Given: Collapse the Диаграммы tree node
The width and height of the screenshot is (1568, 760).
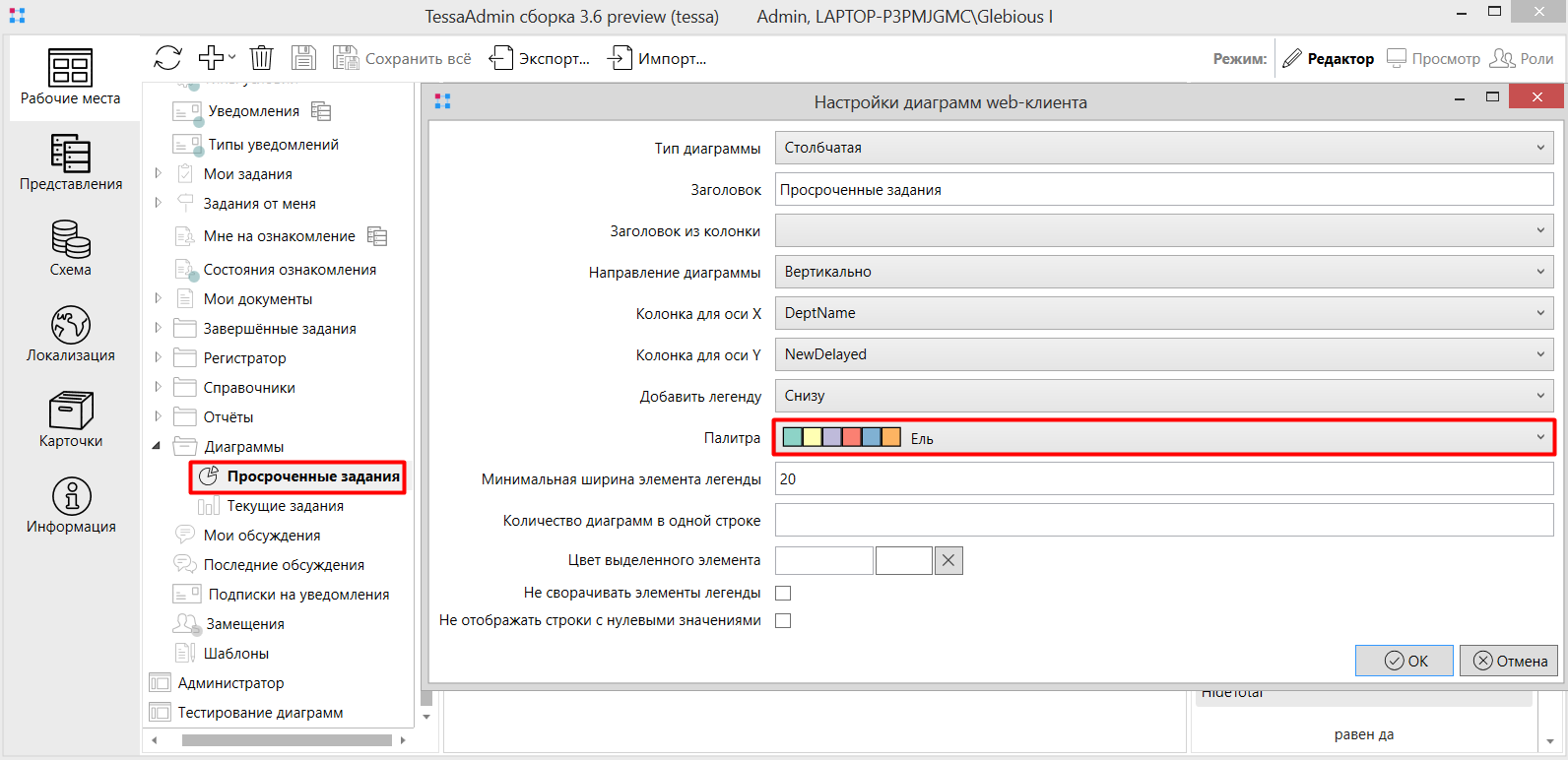Looking at the screenshot, I should click(157, 446).
